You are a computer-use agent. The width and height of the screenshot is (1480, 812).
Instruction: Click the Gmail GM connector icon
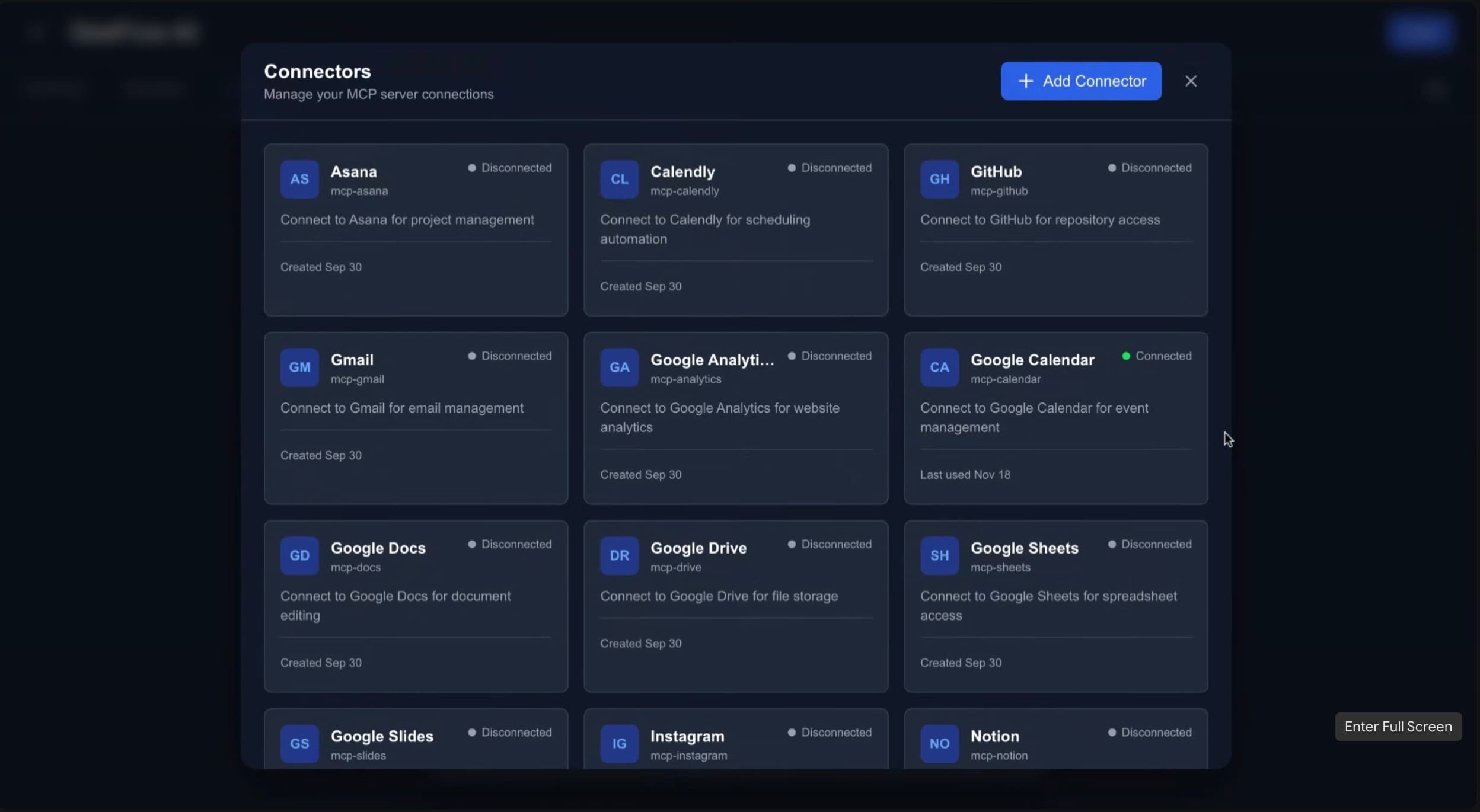[299, 367]
